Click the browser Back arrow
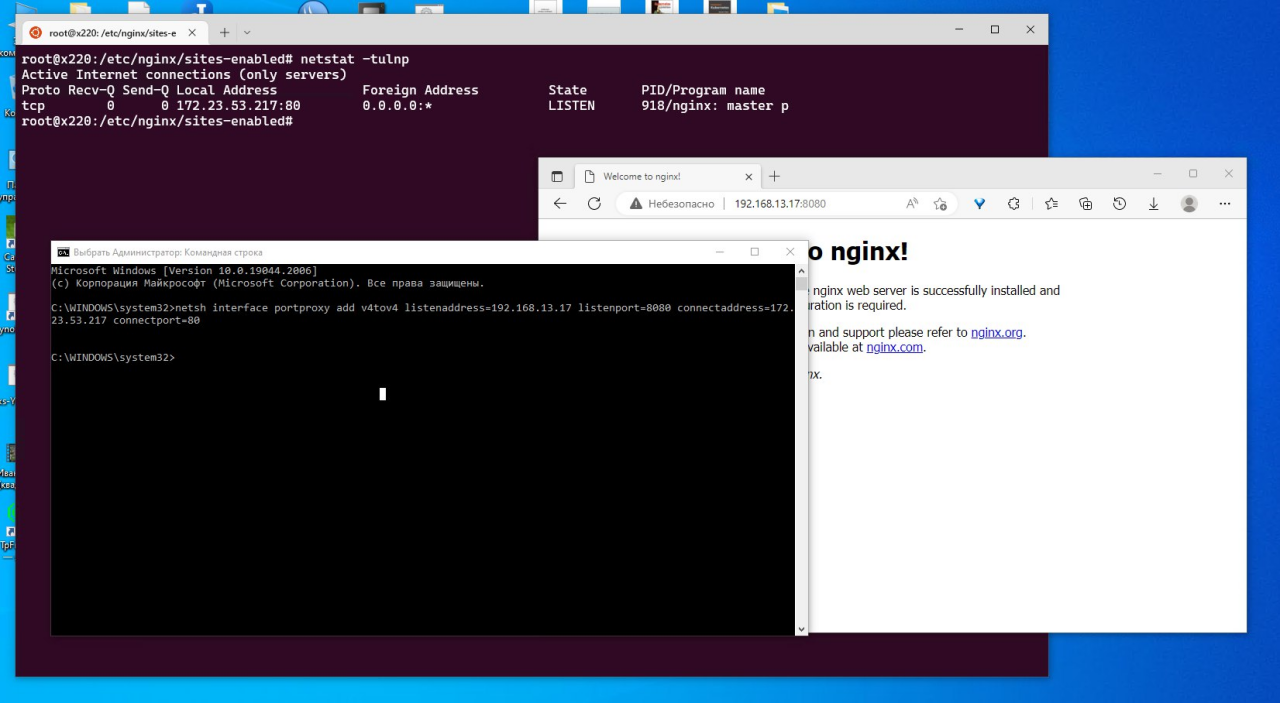Screen dimensions: 1280x703 (x=560, y=203)
